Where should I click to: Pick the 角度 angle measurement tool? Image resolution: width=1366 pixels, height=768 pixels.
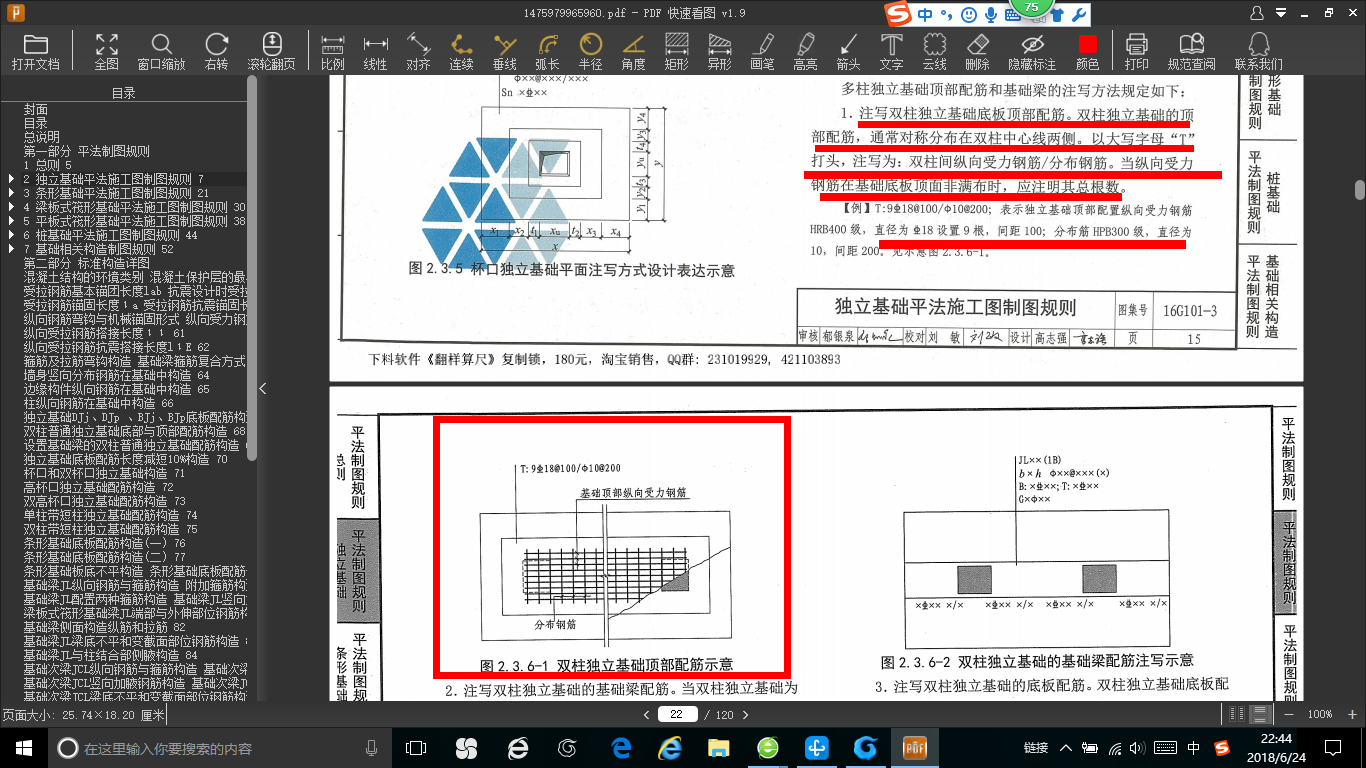[x=633, y=51]
